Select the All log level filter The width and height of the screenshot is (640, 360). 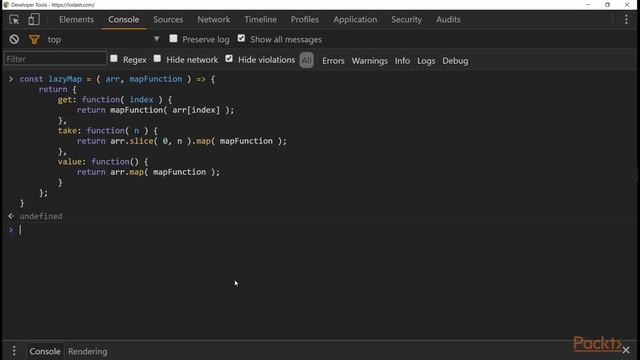[x=307, y=60]
